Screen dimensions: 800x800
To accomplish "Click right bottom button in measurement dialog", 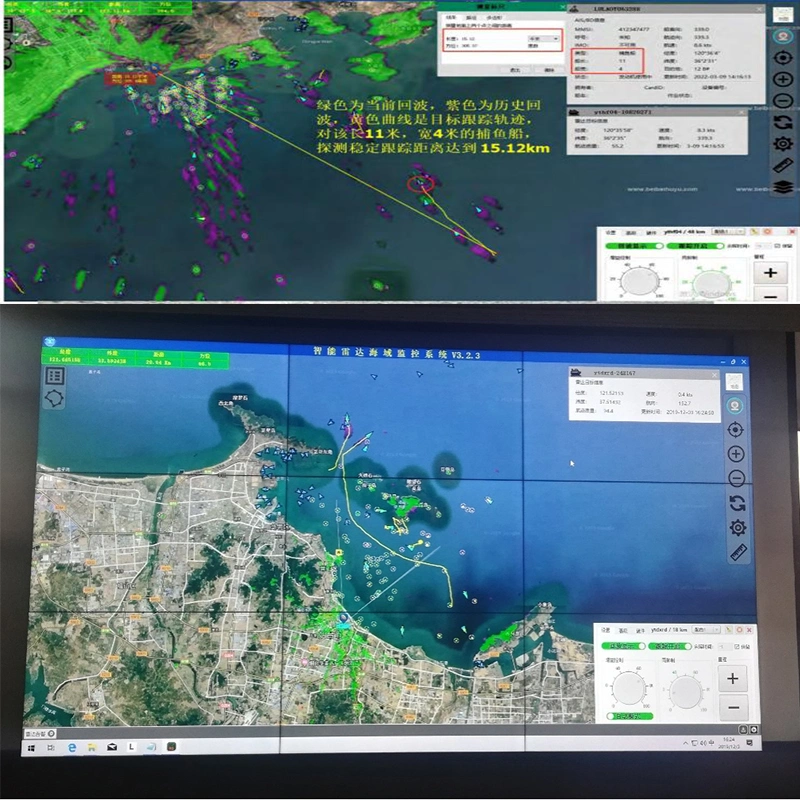I will click(x=549, y=70).
